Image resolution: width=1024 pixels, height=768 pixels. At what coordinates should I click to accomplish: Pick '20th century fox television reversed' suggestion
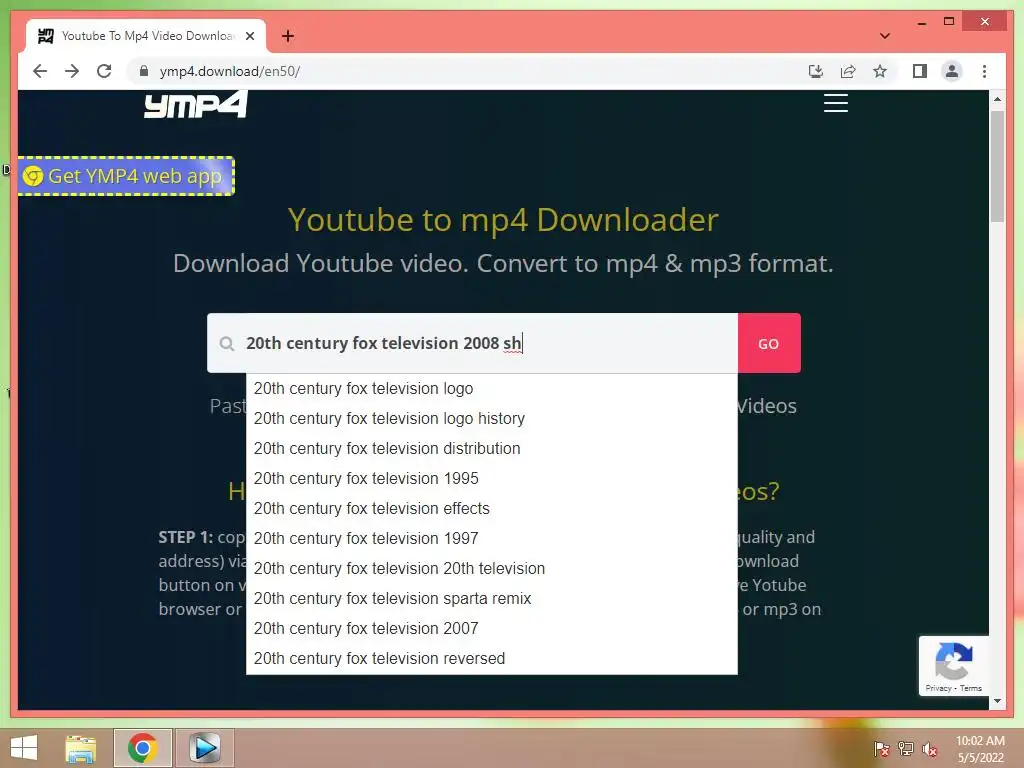(x=491, y=659)
